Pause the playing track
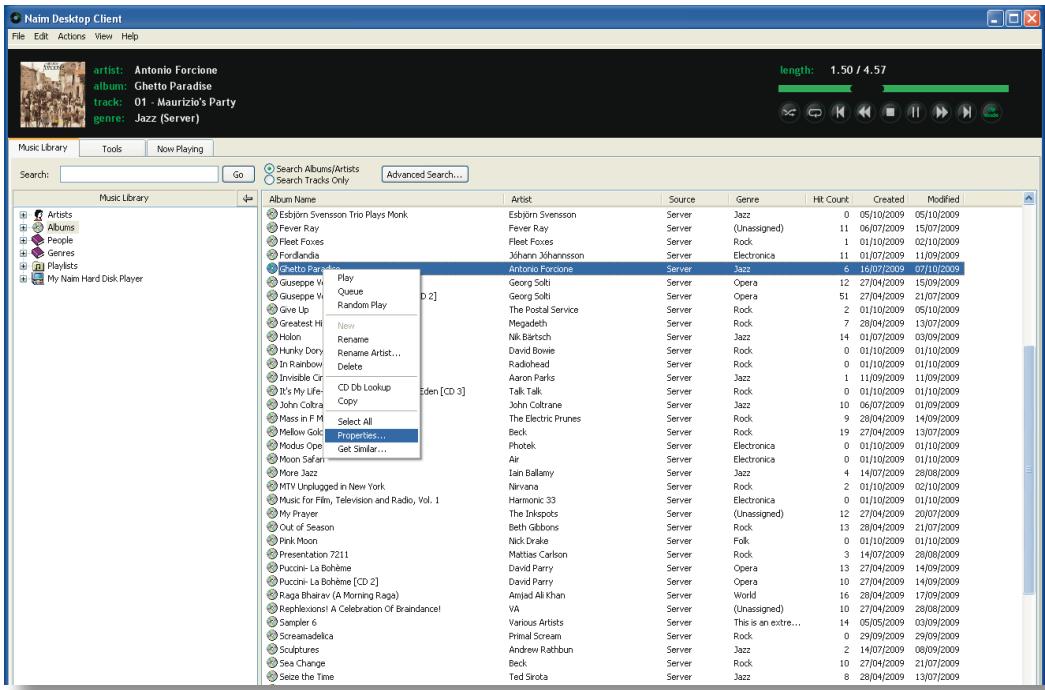 915,112
